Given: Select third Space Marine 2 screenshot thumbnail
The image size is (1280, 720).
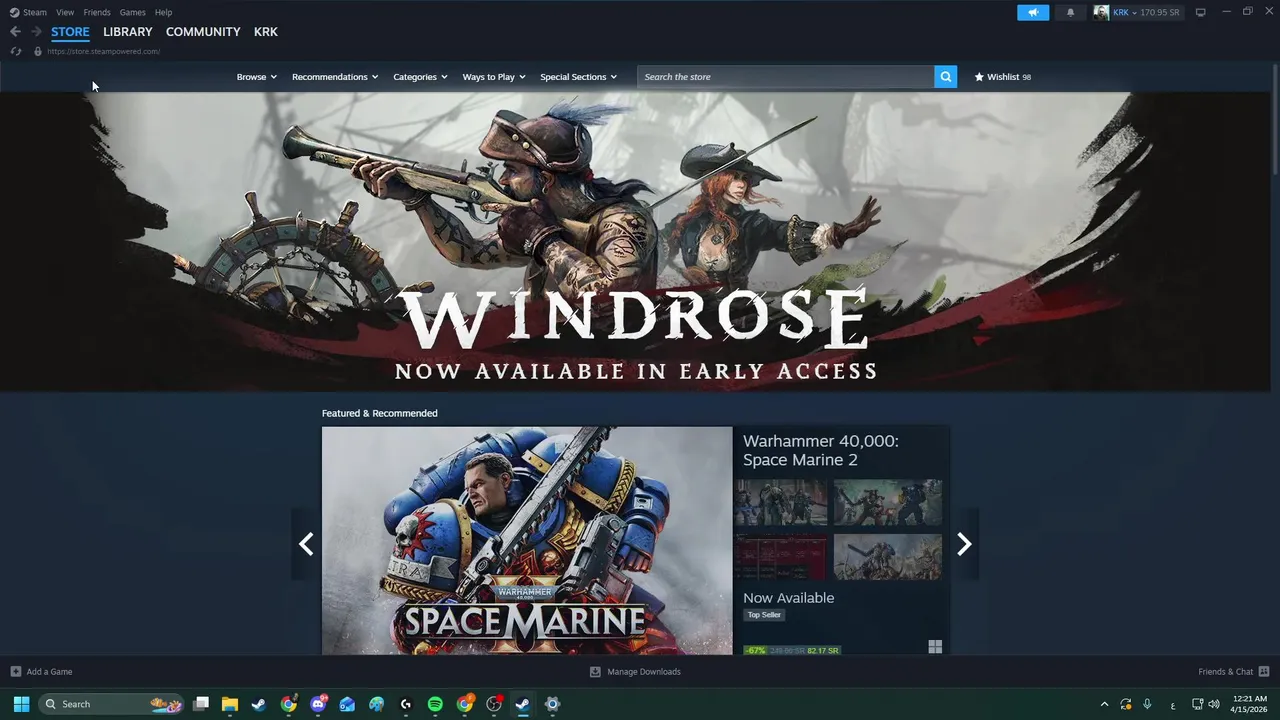Looking at the screenshot, I should pos(781,557).
